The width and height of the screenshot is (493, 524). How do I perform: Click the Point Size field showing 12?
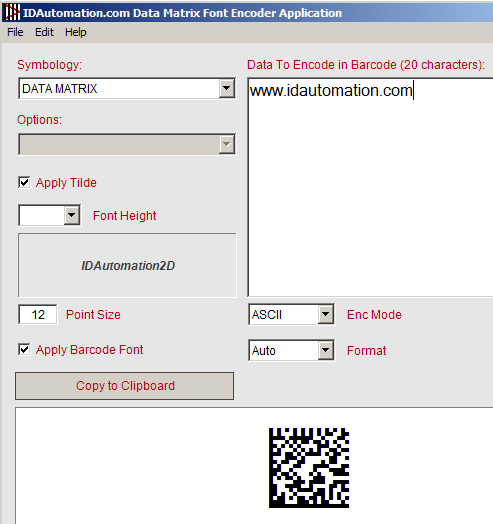(x=38, y=314)
